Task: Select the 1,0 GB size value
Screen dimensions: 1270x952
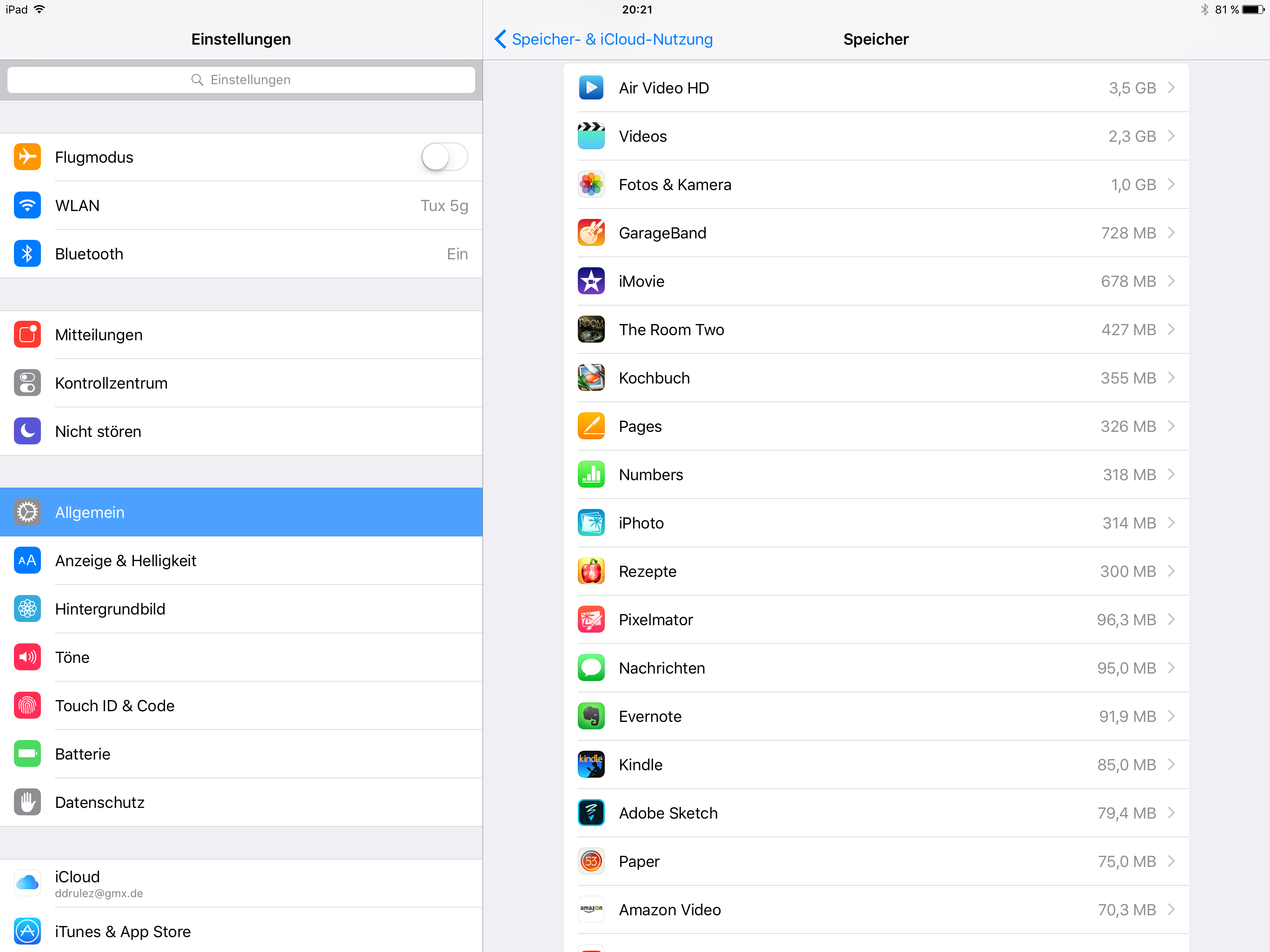Action: [x=1133, y=185]
